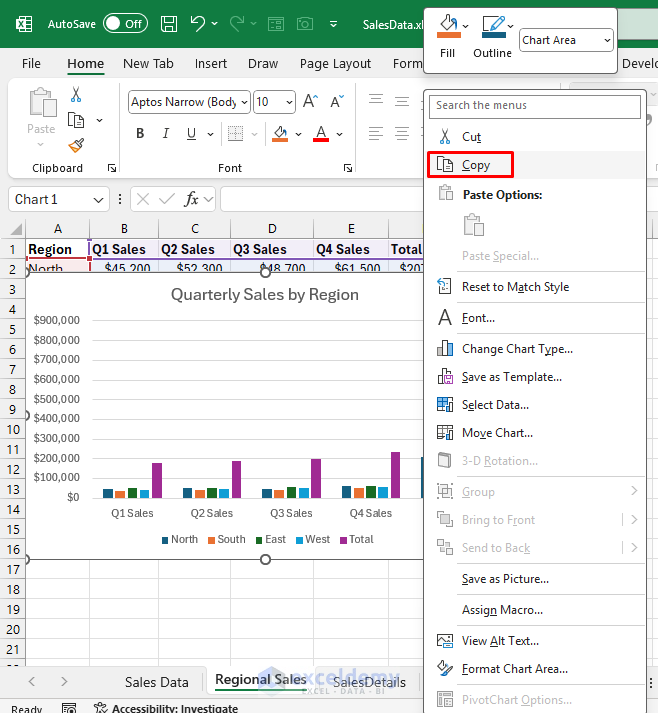
Task: Toggle Bold formatting in ribbon
Action: [139, 134]
